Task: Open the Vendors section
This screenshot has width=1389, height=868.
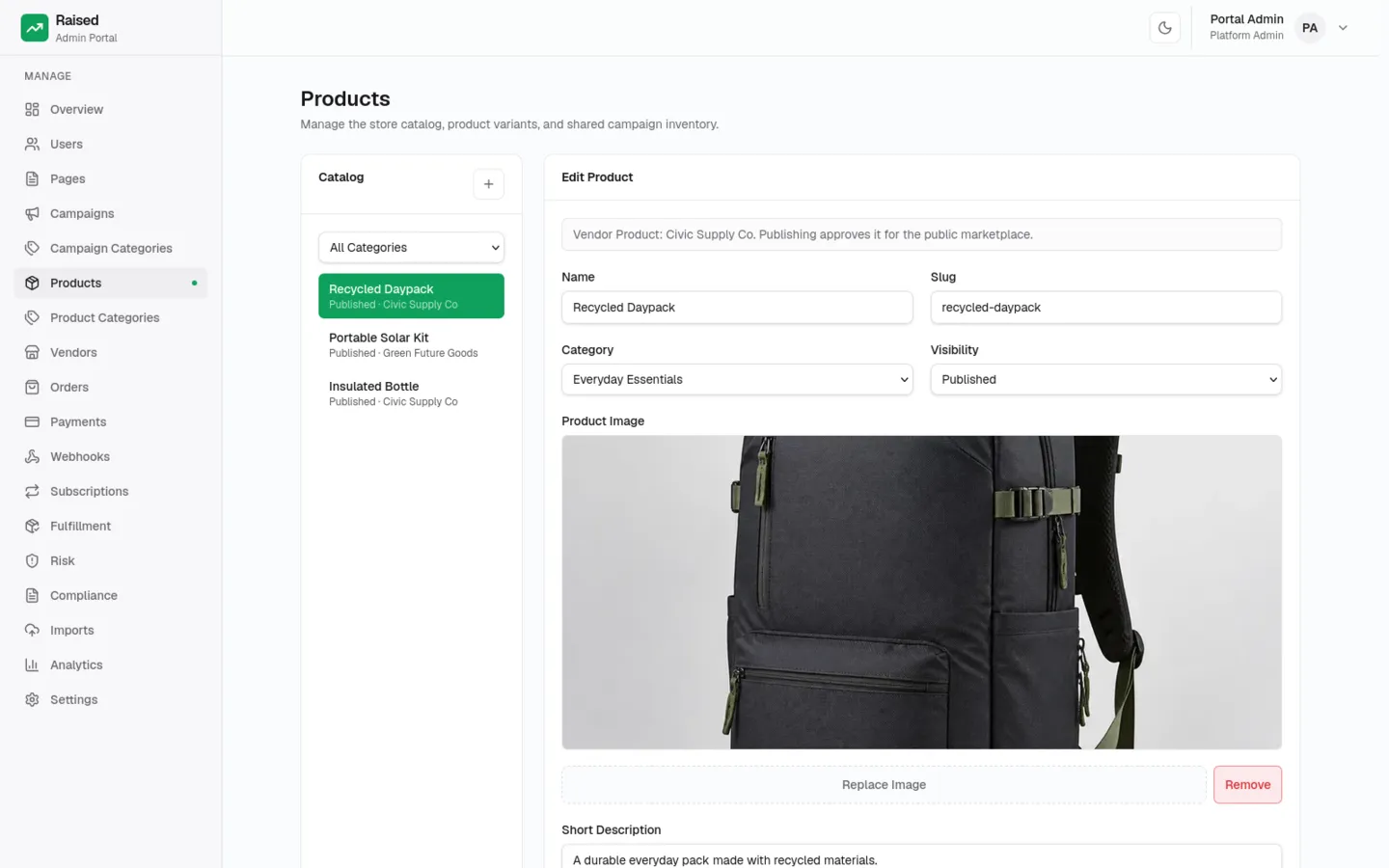Action: pyautogui.click(x=111, y=352)
